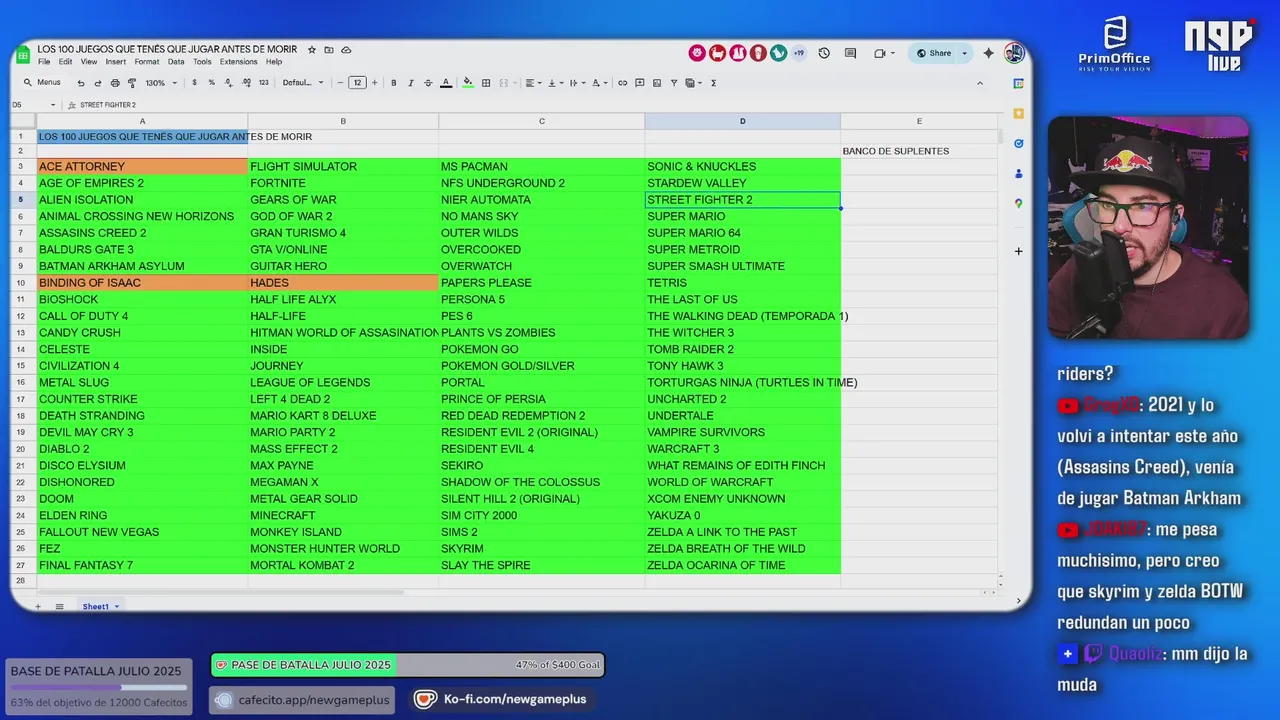This screenshot has width=1280, height=720.
Task: Open the vertical align dropdown
Action: [x=554, y=83]
